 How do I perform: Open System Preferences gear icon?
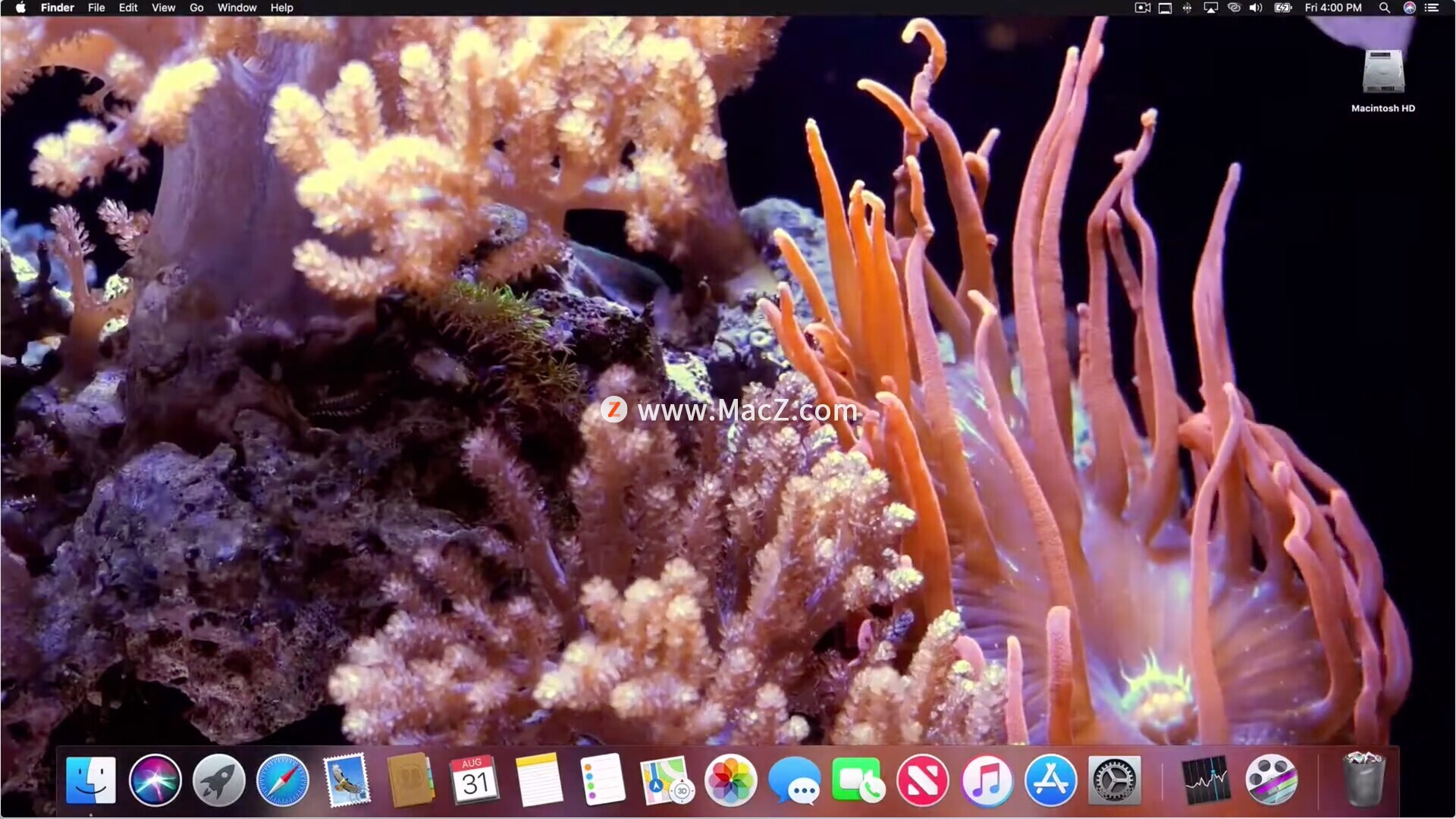point(1114,780)
